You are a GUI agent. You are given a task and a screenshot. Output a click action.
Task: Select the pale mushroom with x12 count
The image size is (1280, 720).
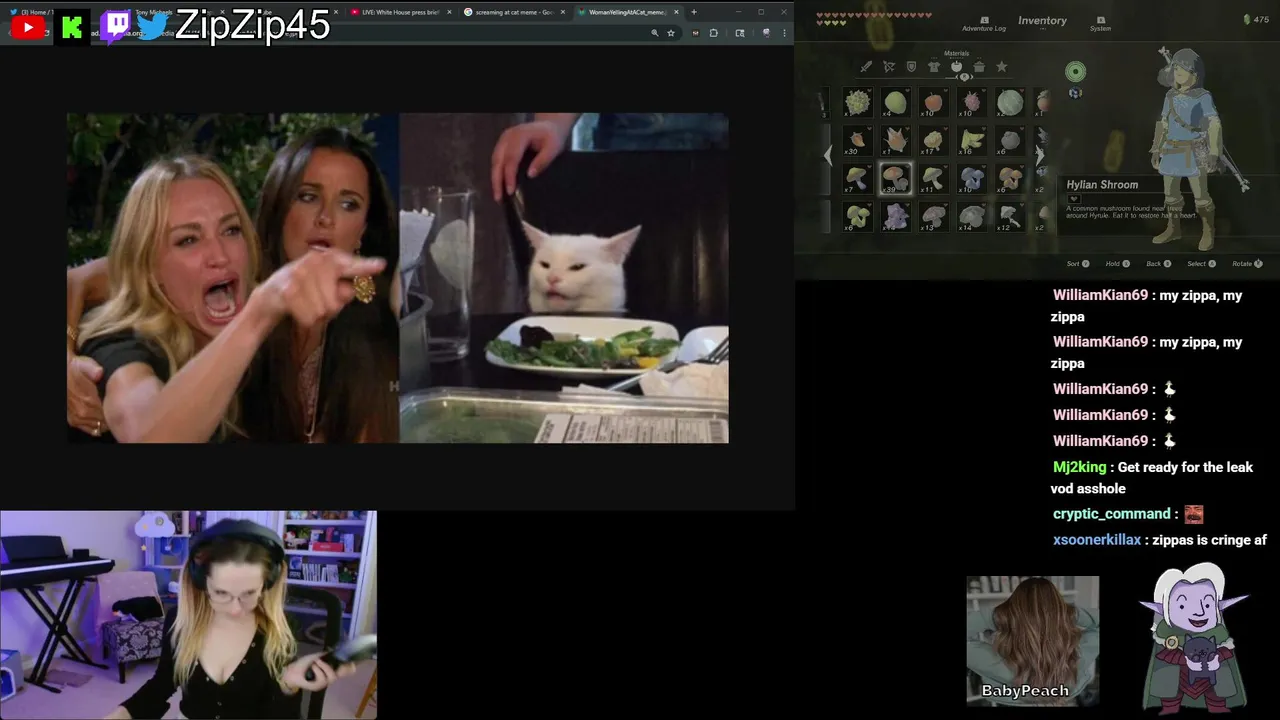coord(1010,216)
